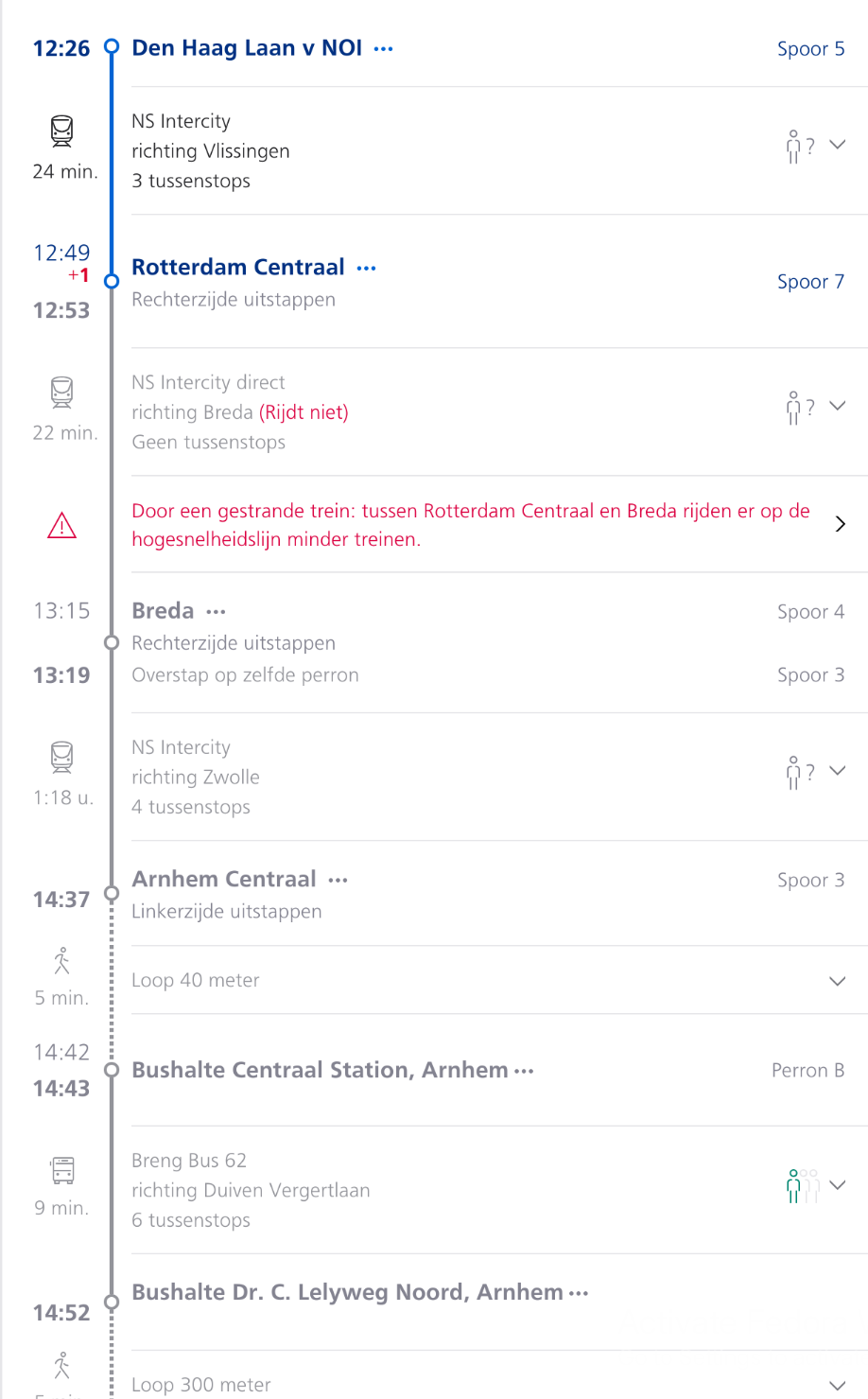This screenshot has height=1399, width=868.
Task: Open the three-dot menu beside Arnhem Centraal
Action: pos(338,881)
